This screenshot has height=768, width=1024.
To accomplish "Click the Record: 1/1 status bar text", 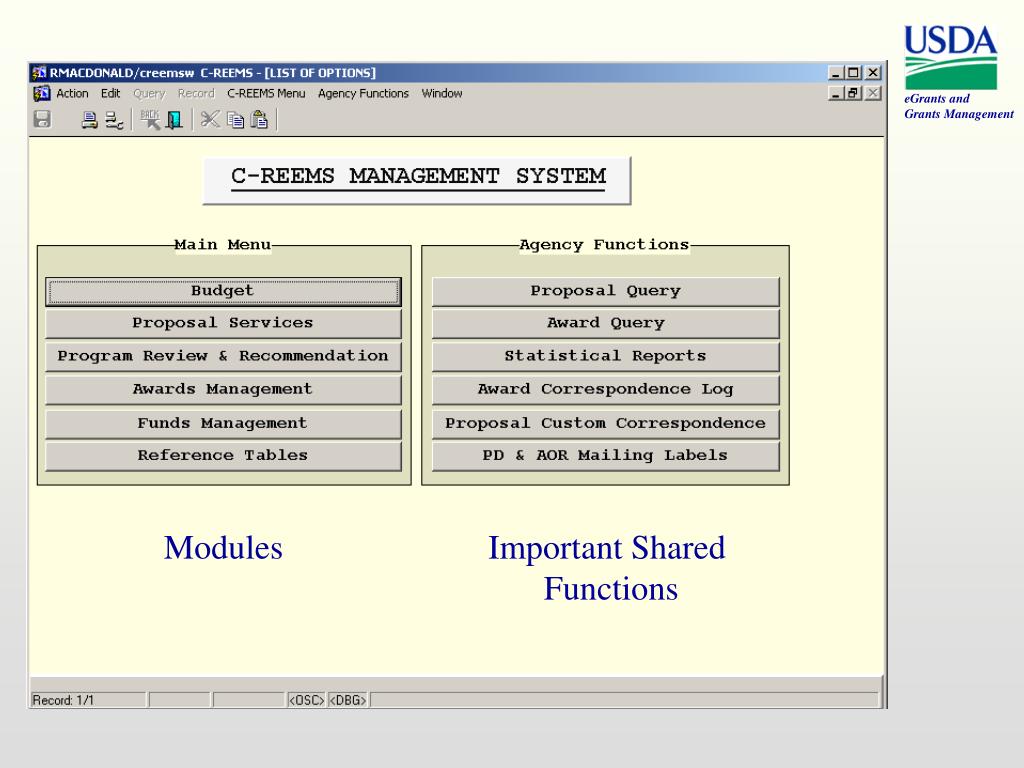I will 63,700.
